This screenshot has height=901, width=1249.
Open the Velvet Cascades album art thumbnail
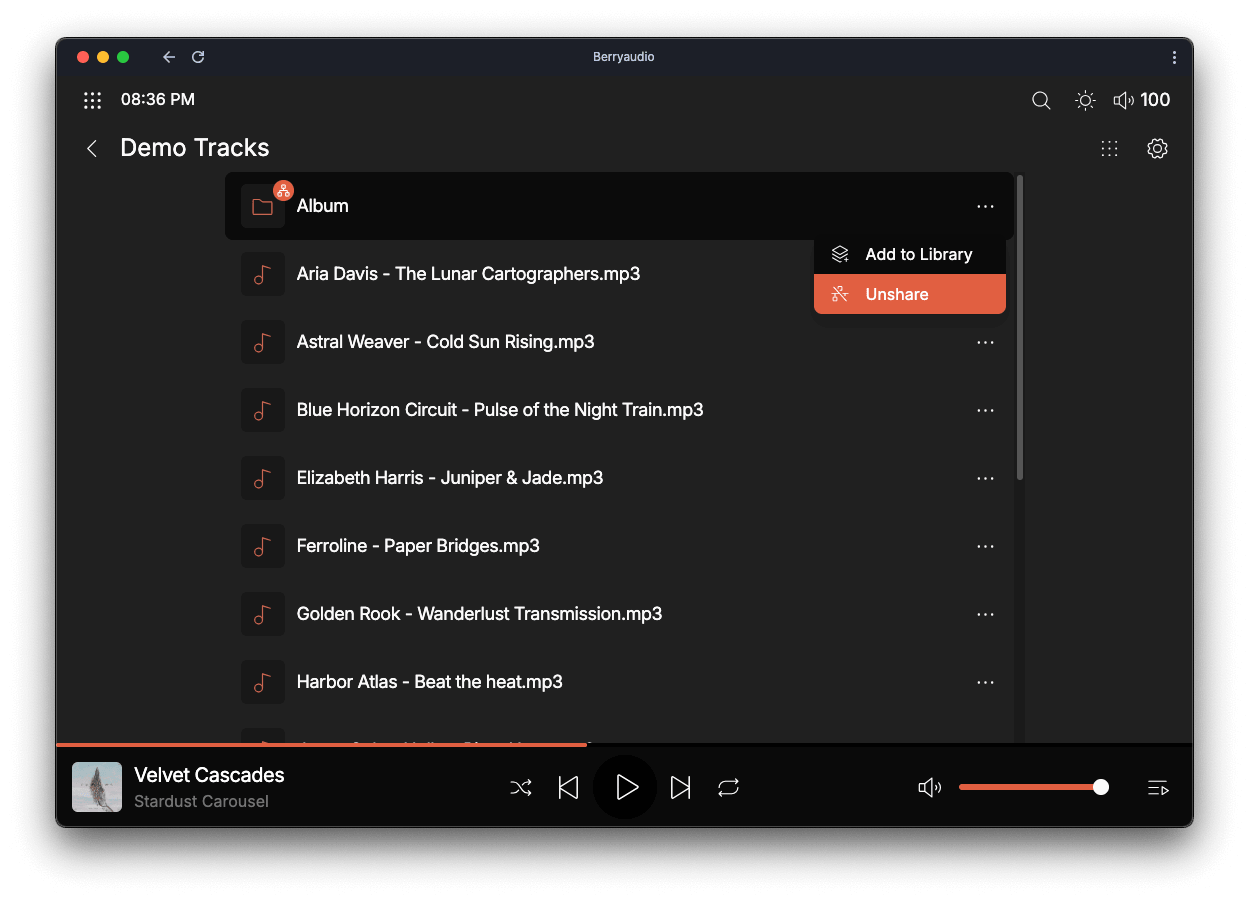97,787
